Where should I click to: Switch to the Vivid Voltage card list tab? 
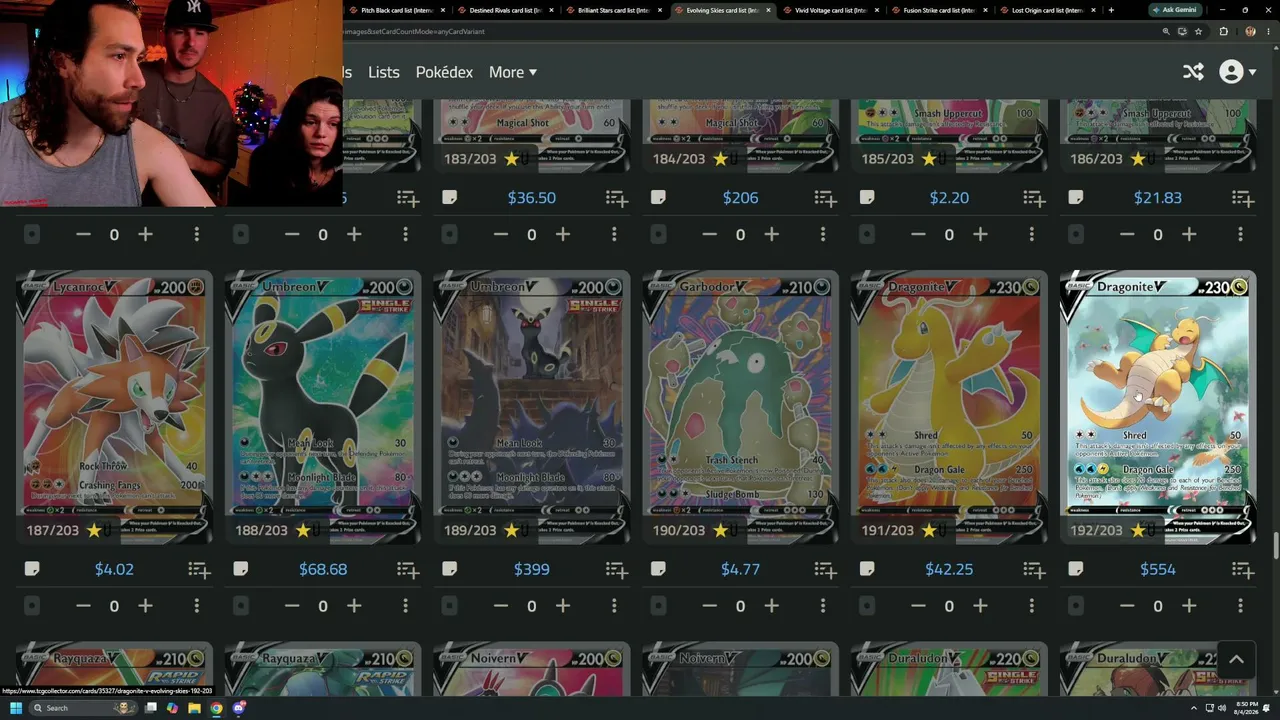pyautogui.click(x=831, y=10)
